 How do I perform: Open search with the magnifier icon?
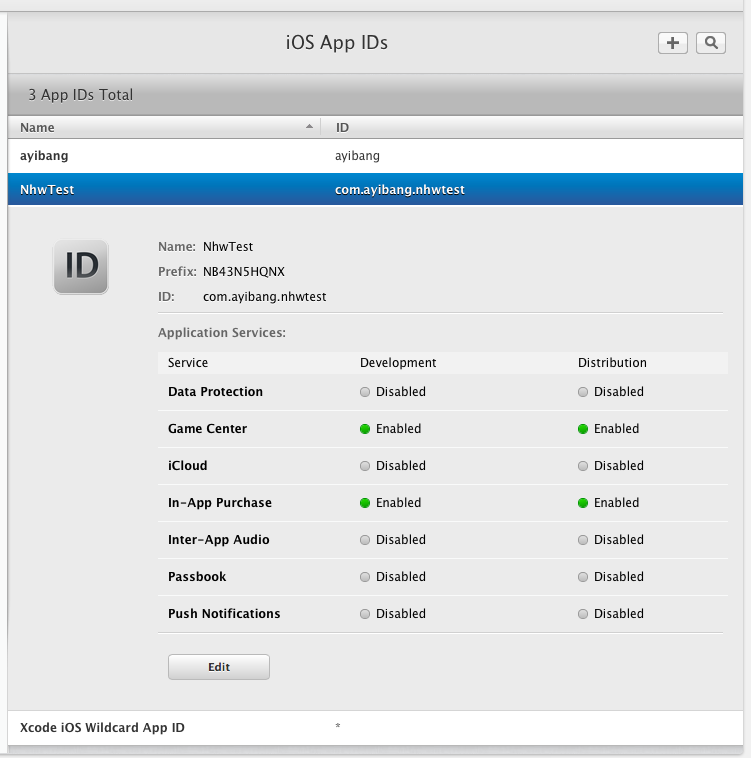[710, 43]
